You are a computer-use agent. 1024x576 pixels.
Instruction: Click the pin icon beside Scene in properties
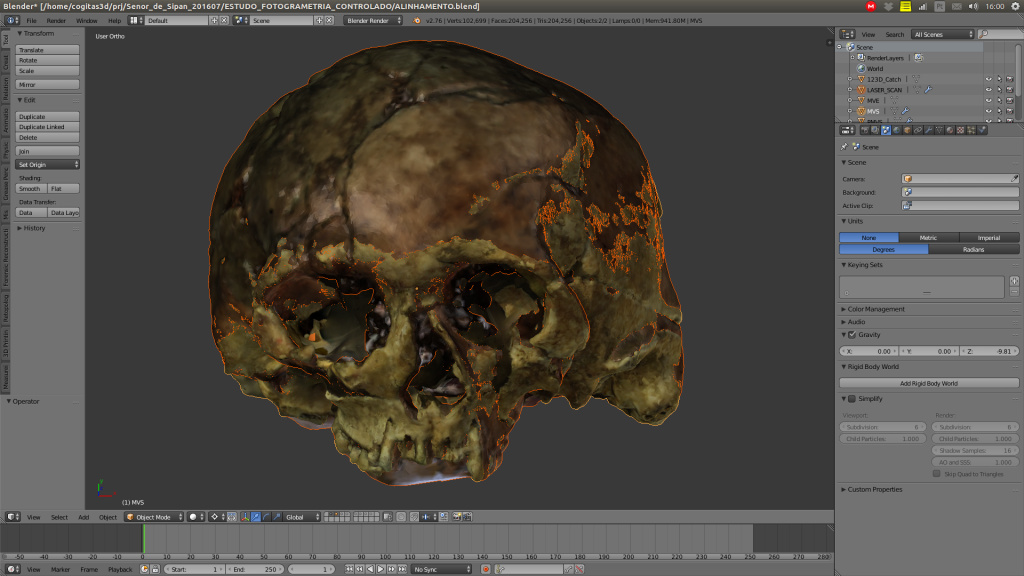[x=844, y=147]
